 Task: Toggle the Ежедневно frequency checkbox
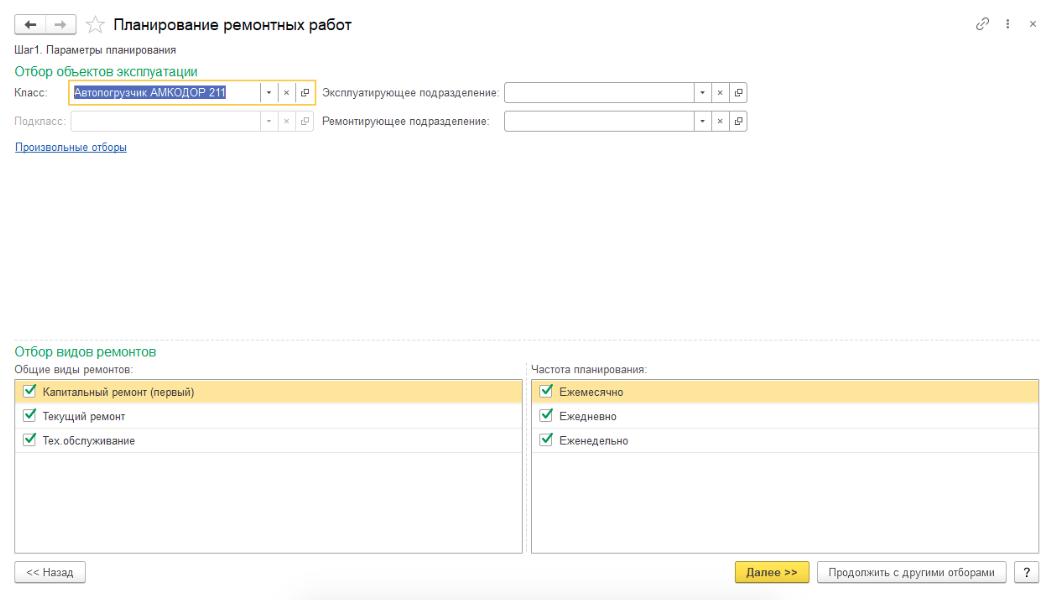tap(546, 416)
